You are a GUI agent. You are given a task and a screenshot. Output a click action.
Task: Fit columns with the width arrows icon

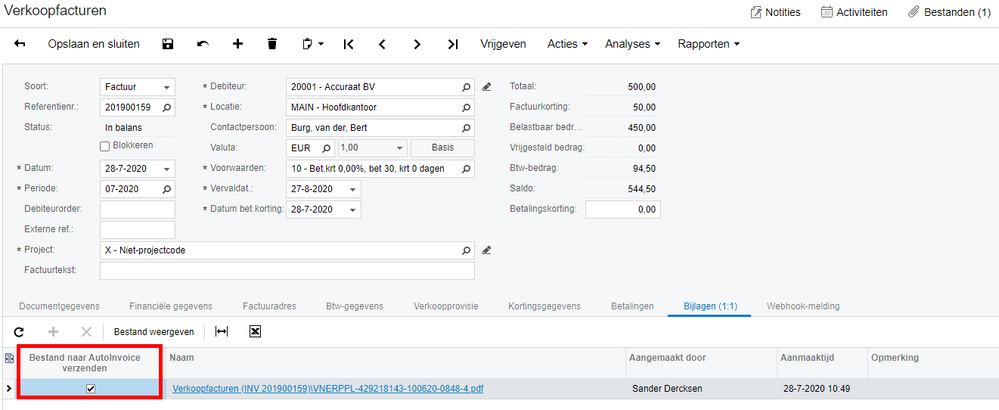tap(222, 332)
